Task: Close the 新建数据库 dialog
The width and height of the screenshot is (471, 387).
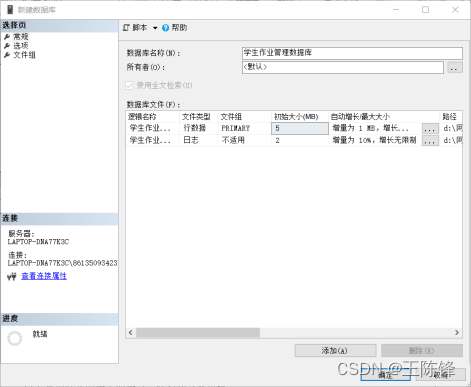Action: click(455, 10)
